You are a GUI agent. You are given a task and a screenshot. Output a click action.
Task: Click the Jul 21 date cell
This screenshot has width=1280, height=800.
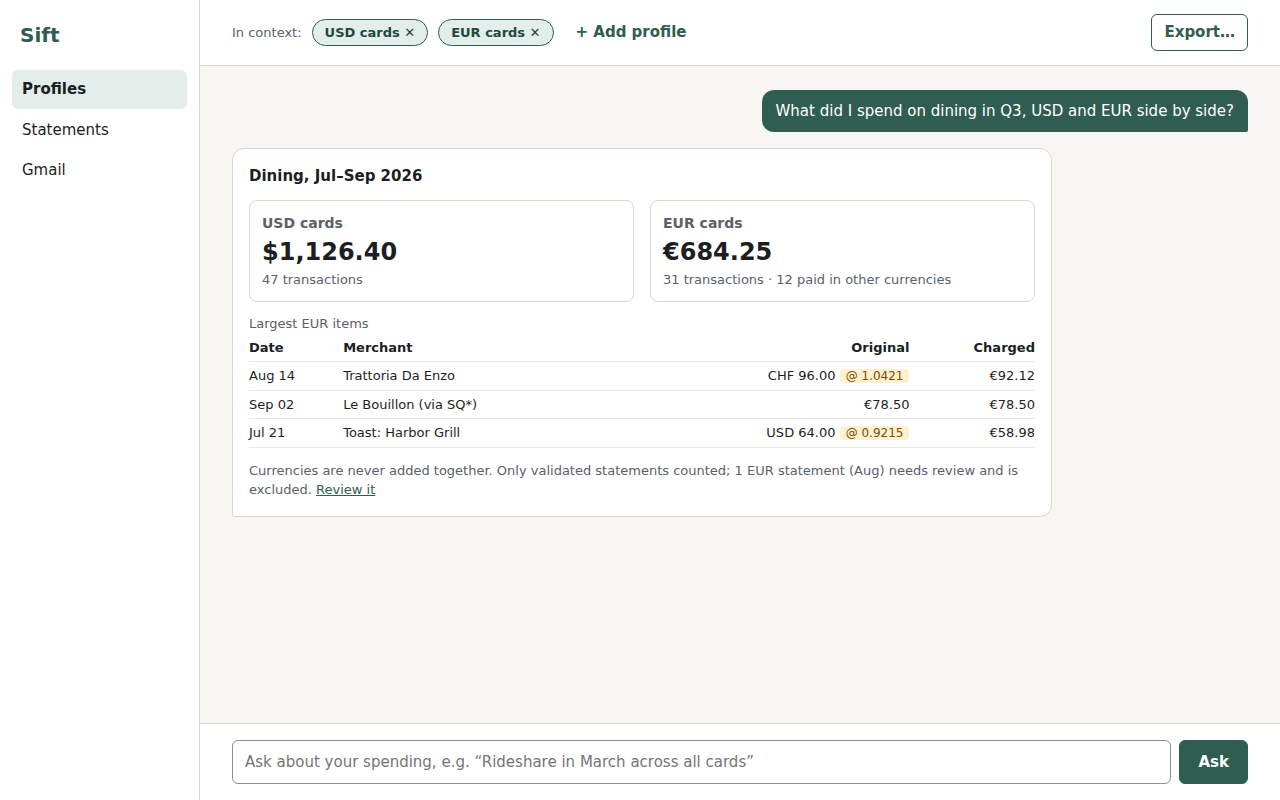[267, 433]
